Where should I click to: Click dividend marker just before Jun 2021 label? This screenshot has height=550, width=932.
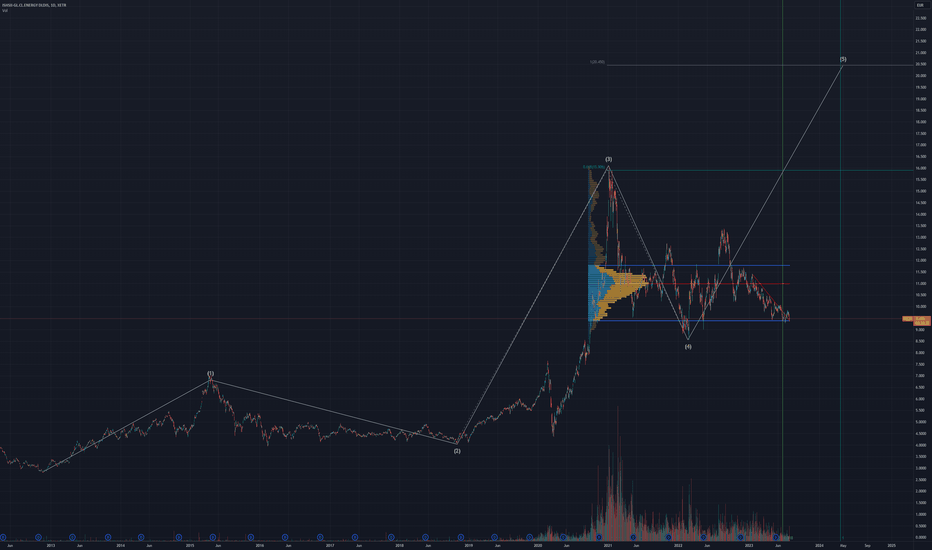[634, 537]
